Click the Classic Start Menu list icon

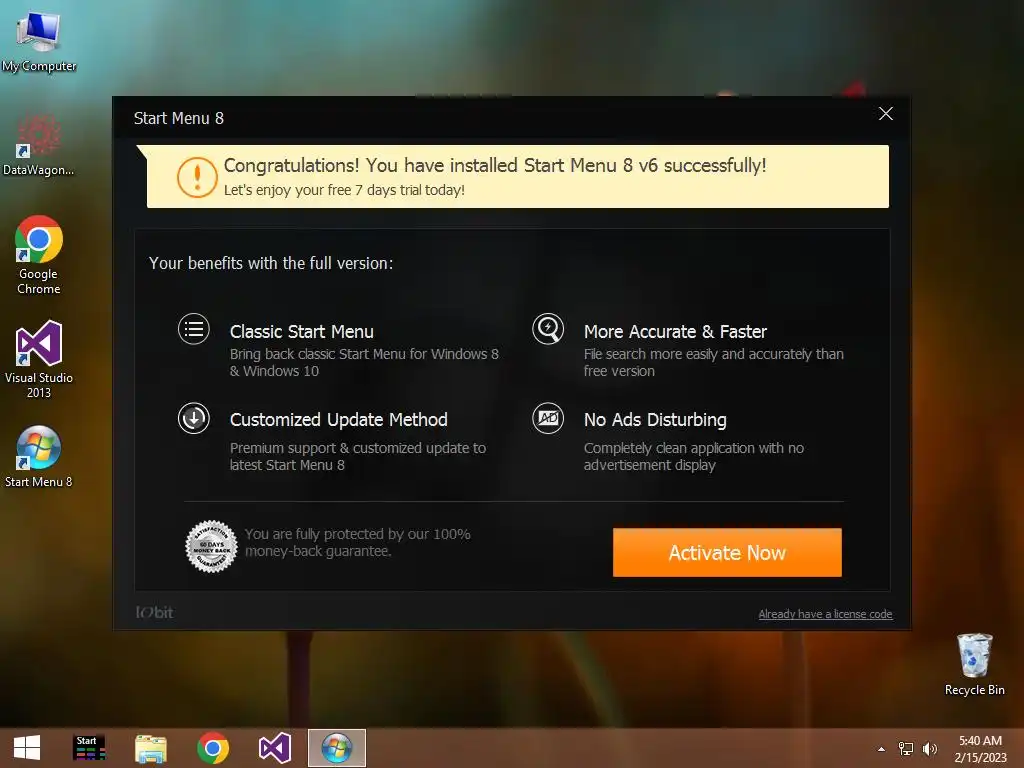[194, 329]
